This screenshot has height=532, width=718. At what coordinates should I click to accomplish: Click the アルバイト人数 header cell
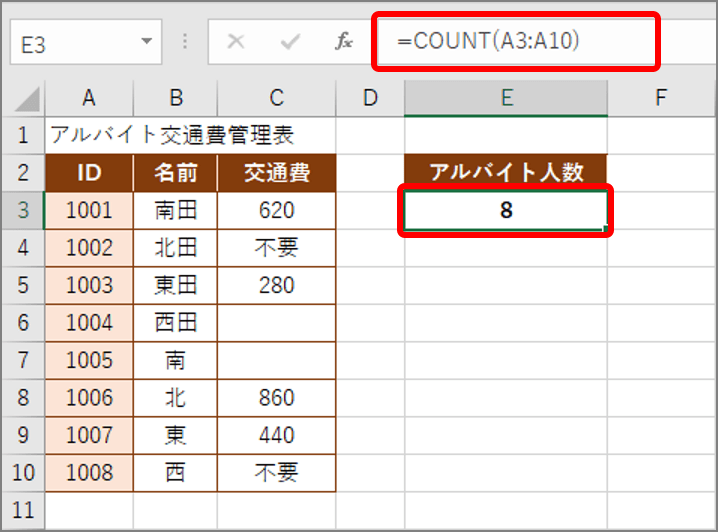click(506, 173)
